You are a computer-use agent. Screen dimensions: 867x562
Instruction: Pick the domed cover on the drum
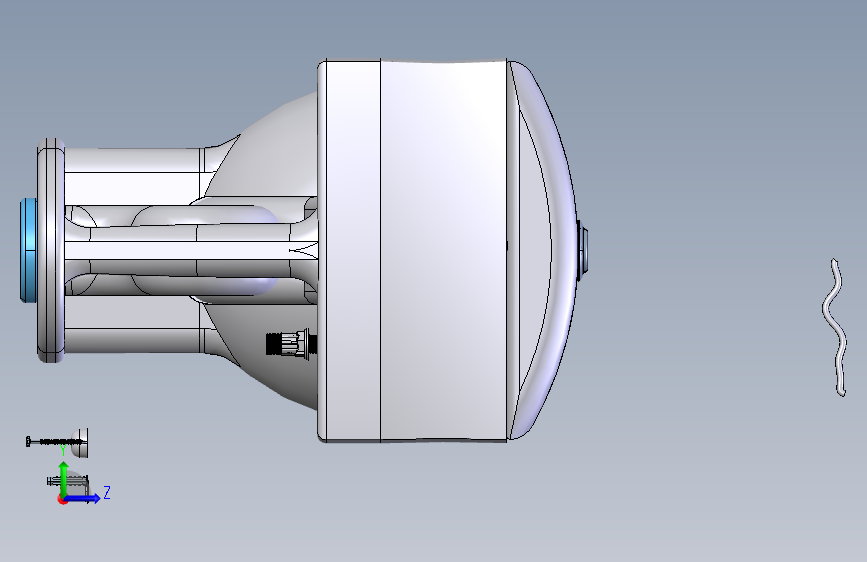(542, 250)
